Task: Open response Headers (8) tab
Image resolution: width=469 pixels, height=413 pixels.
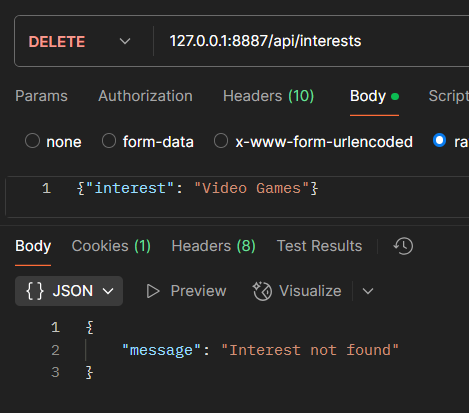Action: (x=213, y=246)
